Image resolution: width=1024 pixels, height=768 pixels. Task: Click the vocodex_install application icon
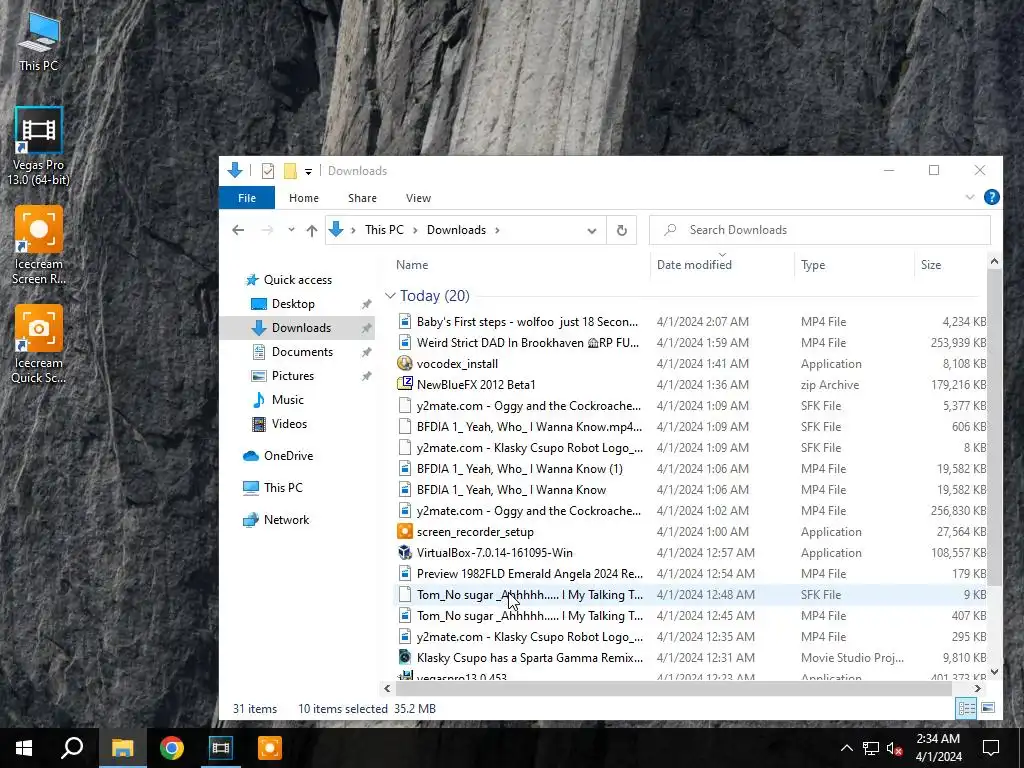405,364
